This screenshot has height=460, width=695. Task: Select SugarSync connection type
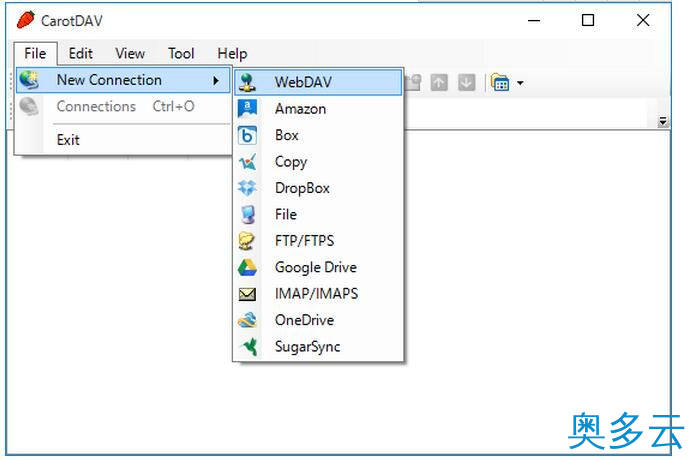coord(318,347)
